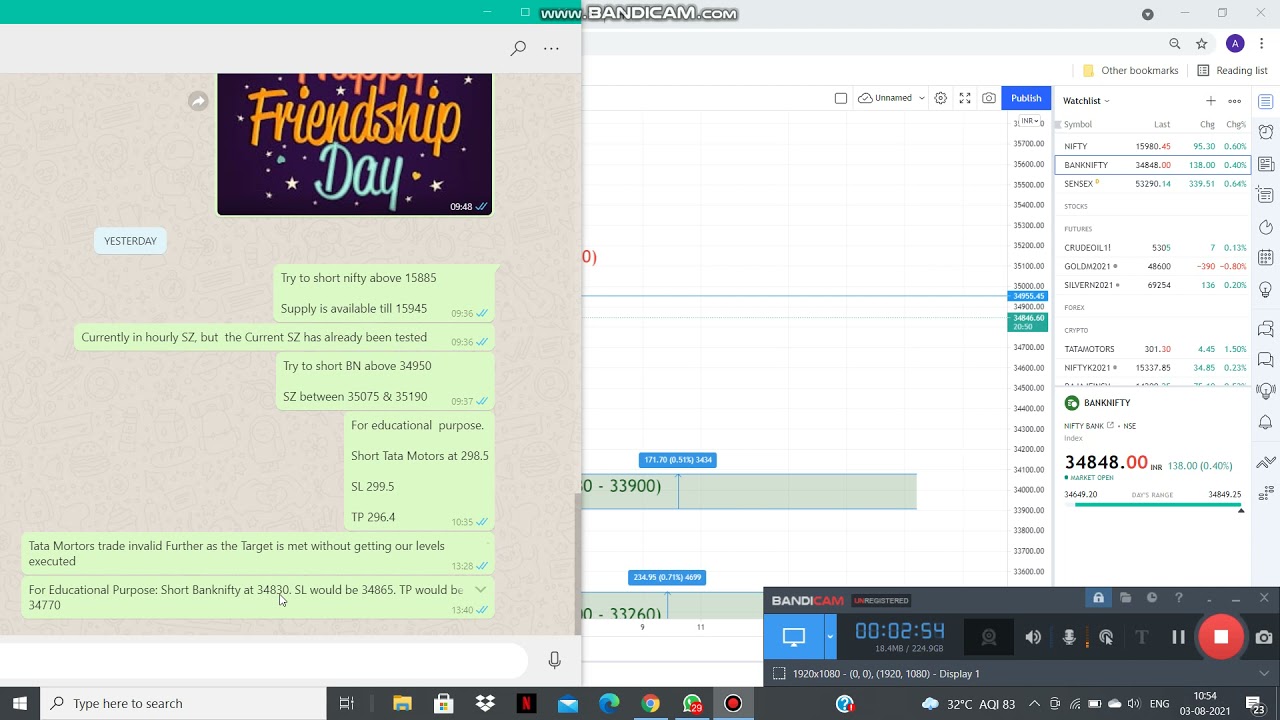Select SENSEX in the Watchlist

coord(1152,184)
